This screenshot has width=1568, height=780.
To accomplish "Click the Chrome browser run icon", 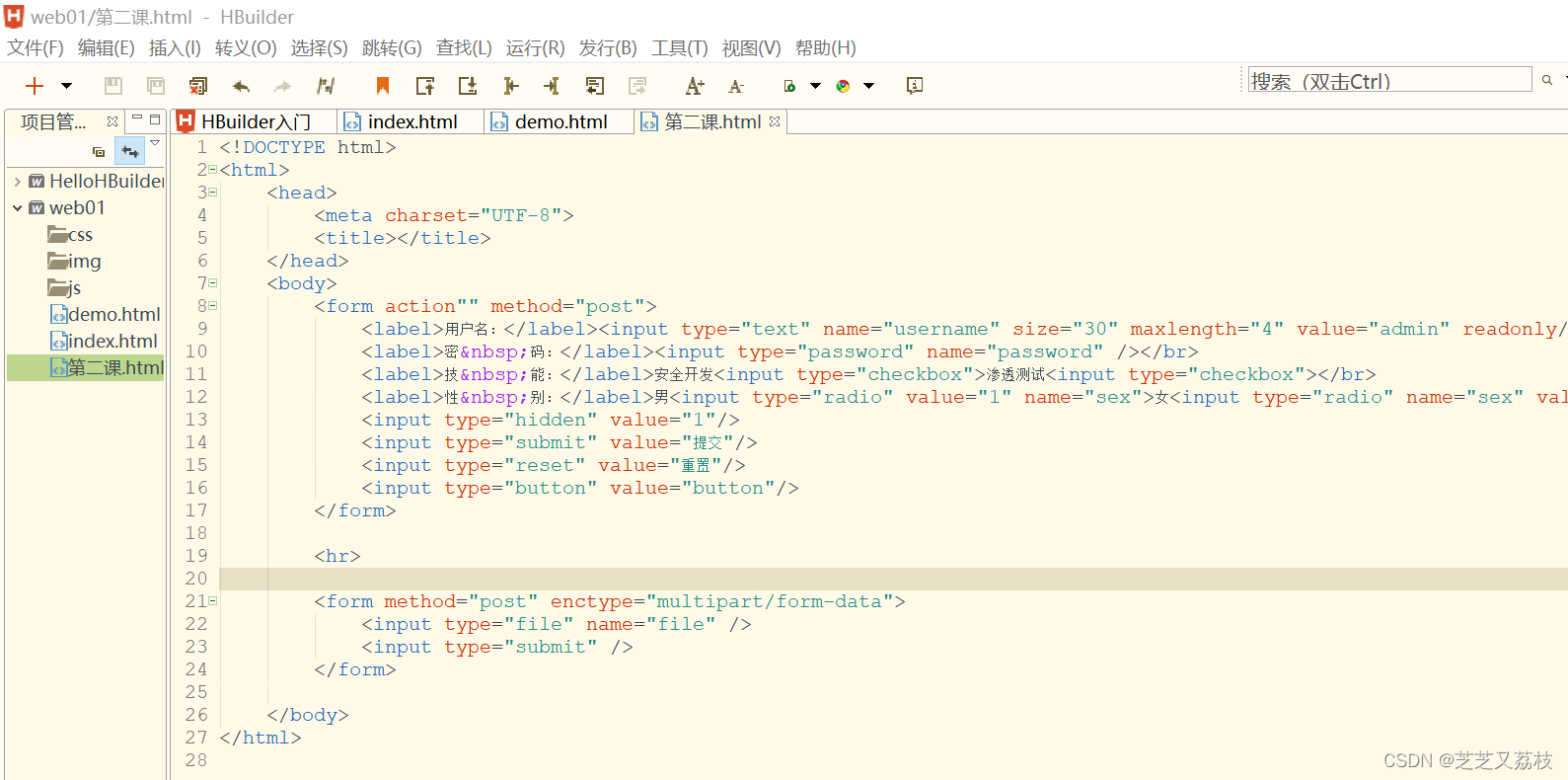I will 843,86.
